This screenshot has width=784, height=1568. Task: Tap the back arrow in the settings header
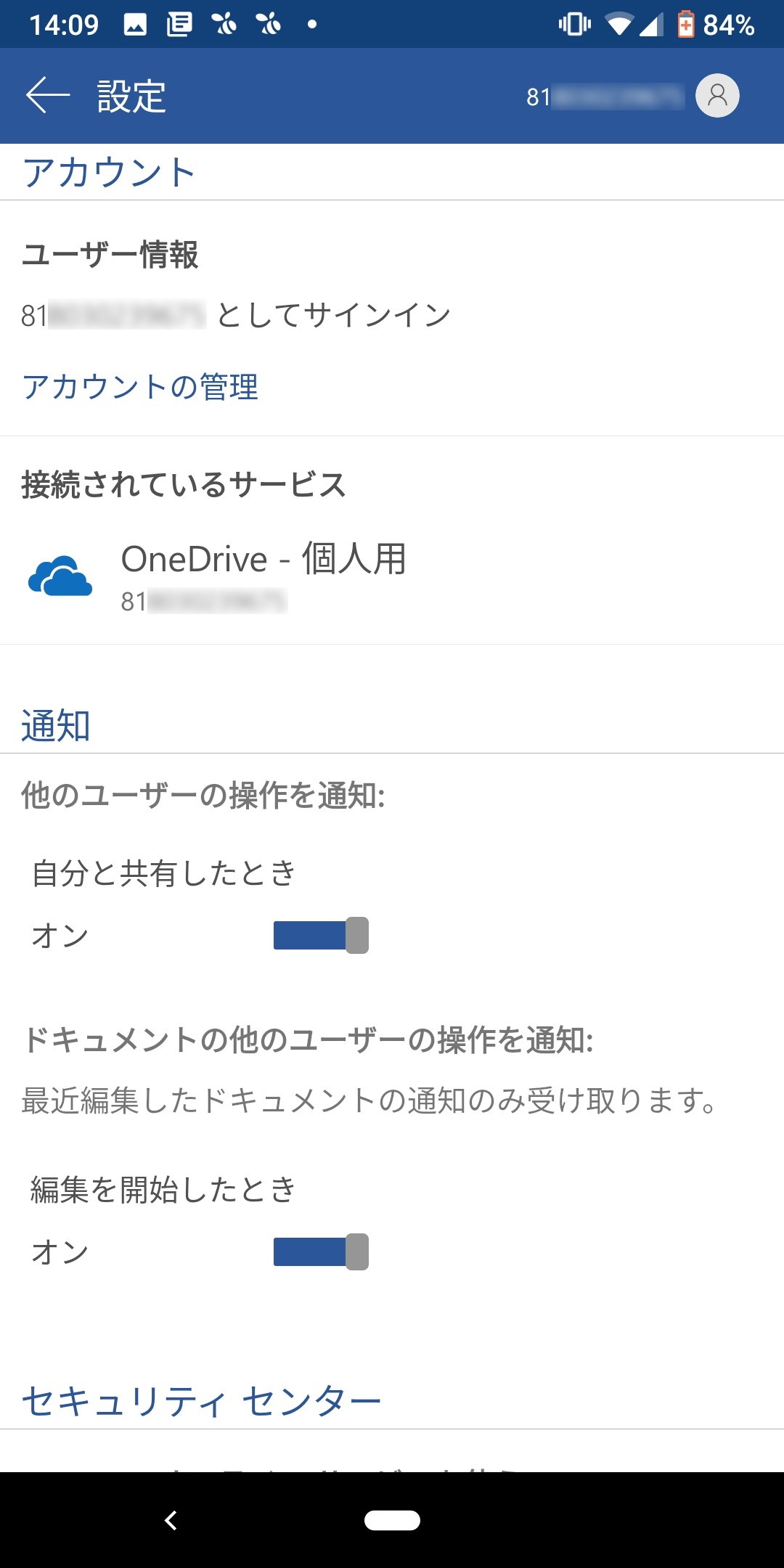(x=44, y=95)
